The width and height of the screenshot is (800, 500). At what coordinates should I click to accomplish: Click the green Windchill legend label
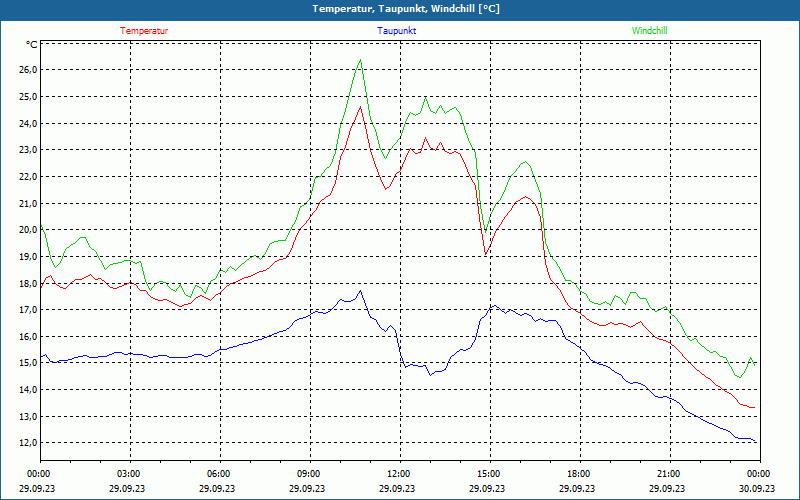pos(649,31)
